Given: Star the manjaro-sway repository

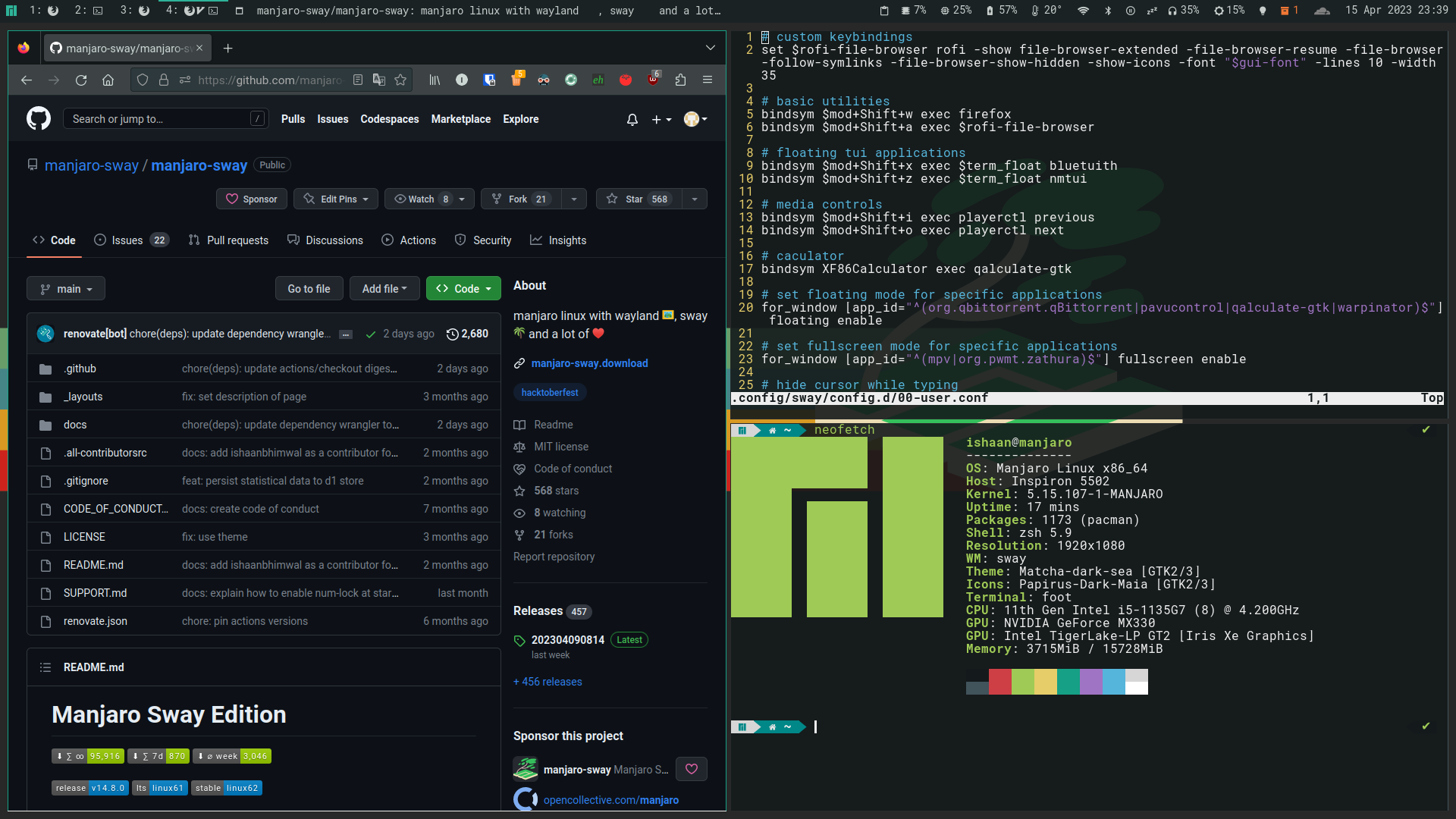Looking at the screenshot, I should click(635, 199).
